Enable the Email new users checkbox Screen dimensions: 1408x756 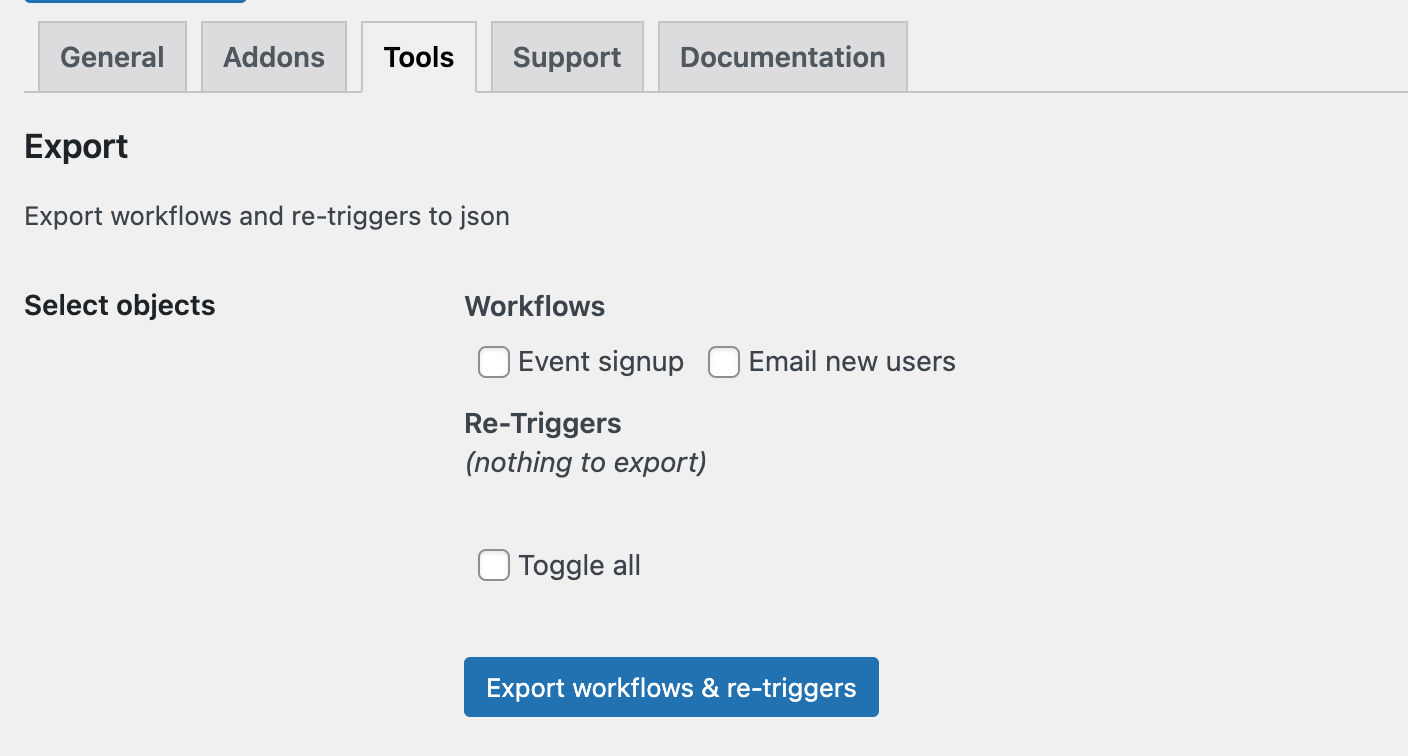pos(724,362)
